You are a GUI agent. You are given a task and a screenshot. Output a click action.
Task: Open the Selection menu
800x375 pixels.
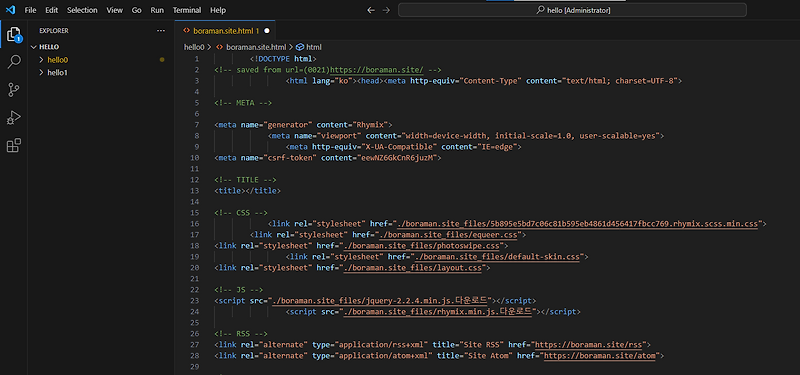point(82,10)
